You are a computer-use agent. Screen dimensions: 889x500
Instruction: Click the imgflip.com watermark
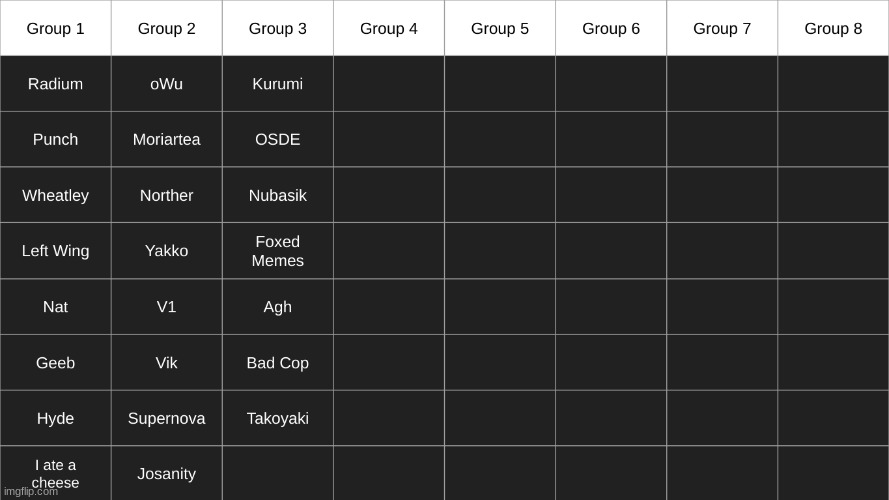[x=31, y=492]
